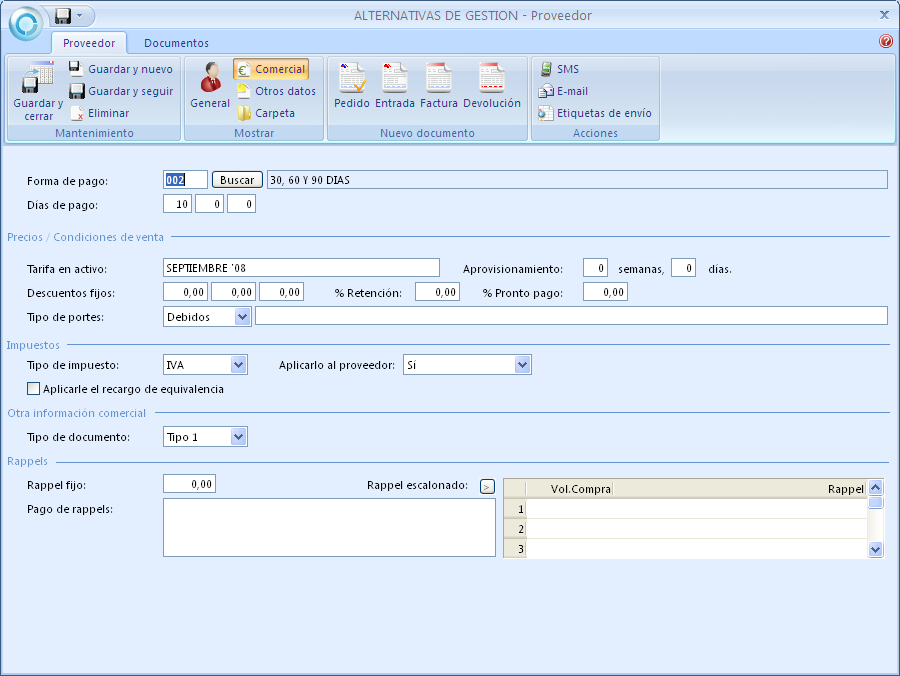Viewport: 900px width, 676px height.
Task: Enable Aplicarle el recargo de equivalencia
Action: click(x=34, y=389)
